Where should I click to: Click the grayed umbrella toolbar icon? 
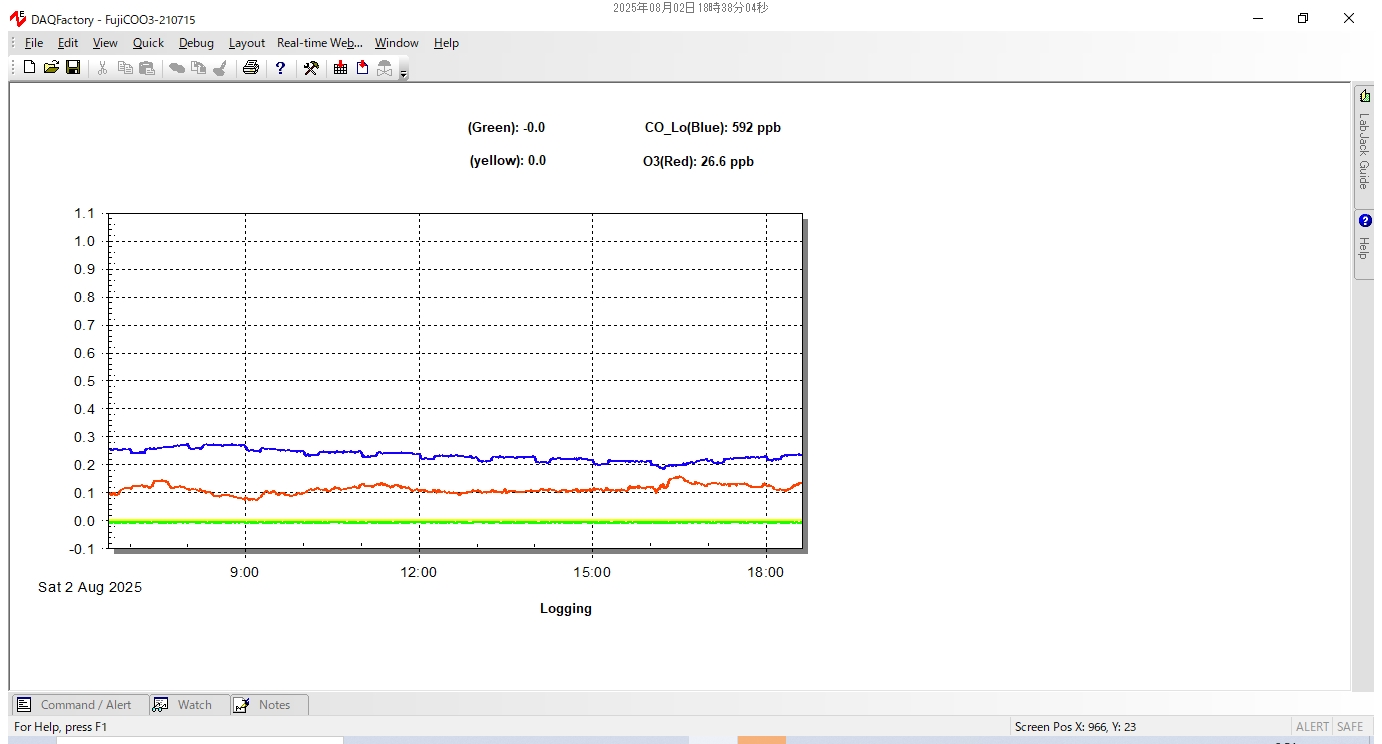coord(385,67)
